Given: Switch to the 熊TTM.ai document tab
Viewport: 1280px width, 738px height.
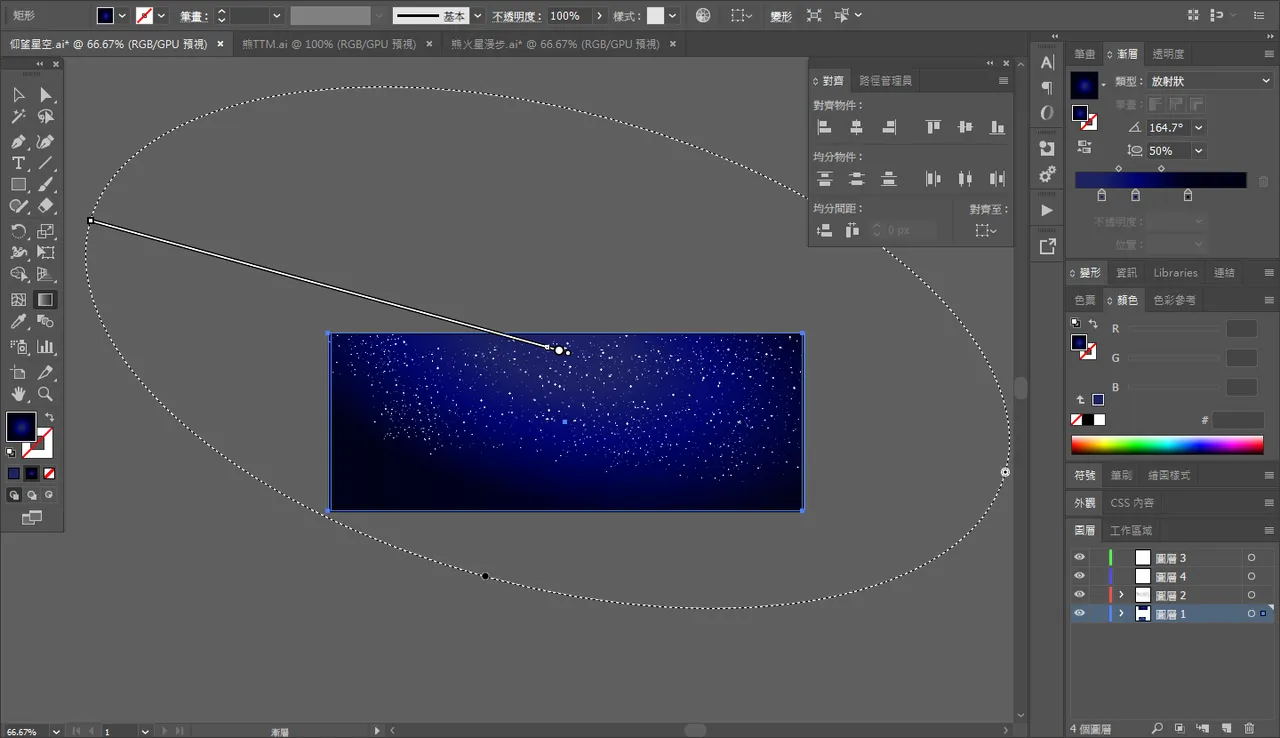Looking at the screenshot, I should click(x=330, y=44).
